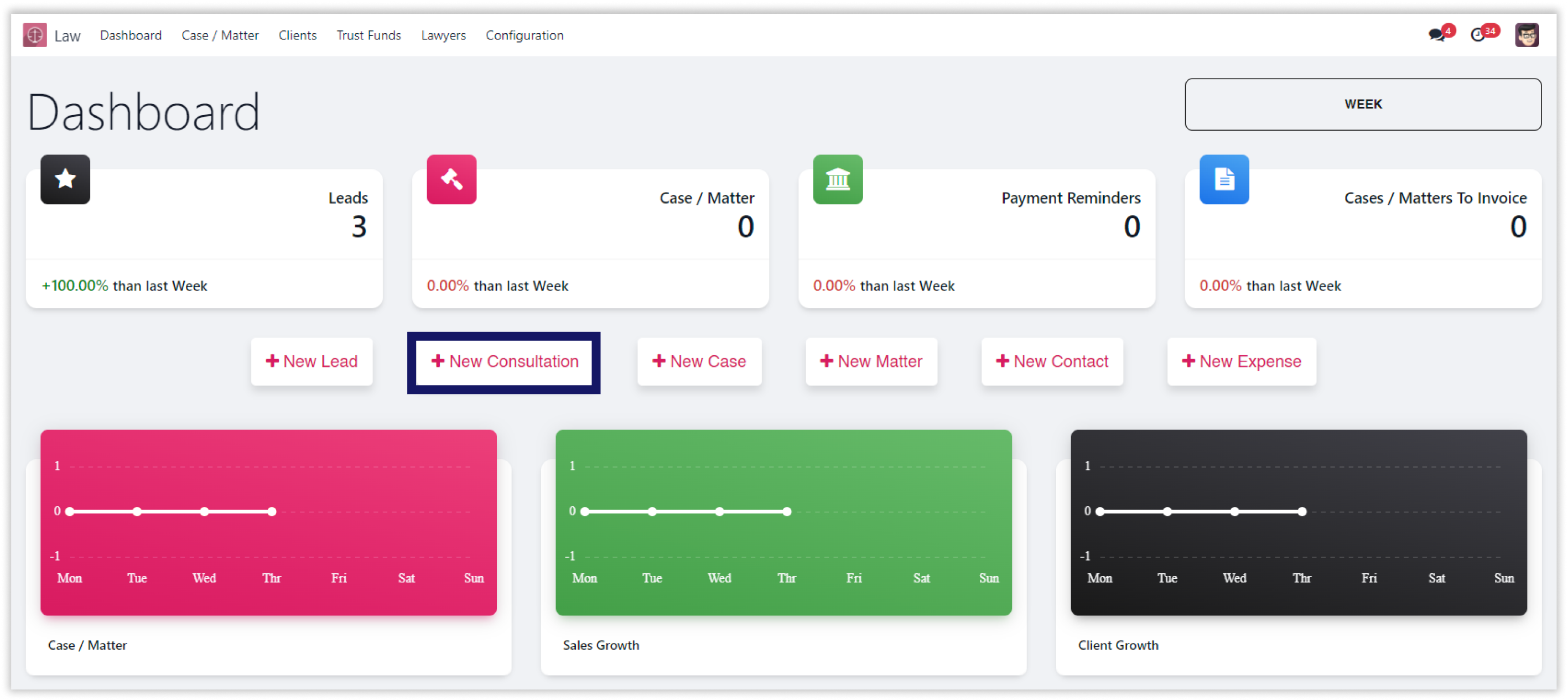Open the activities clock icon
The image size is (1568, 700).
pos(1477,35)
